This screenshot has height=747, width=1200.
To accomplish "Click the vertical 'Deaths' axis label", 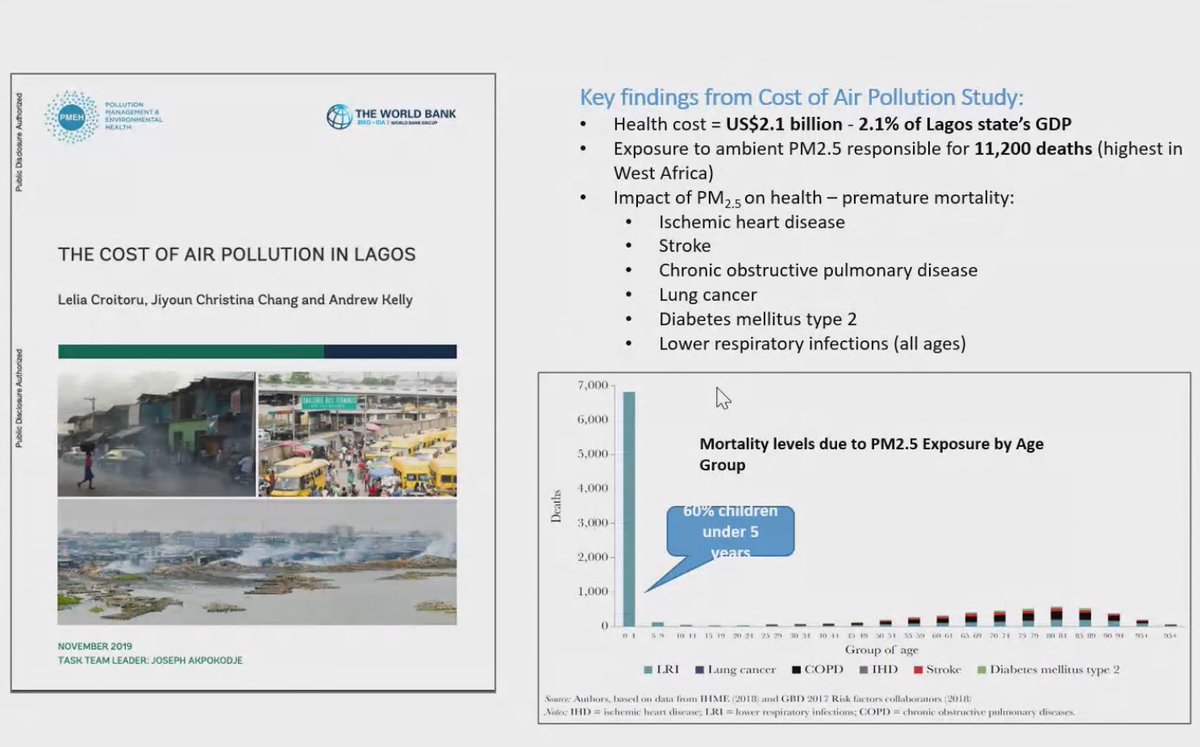I will pyautogui.click(x=556, y=506).
